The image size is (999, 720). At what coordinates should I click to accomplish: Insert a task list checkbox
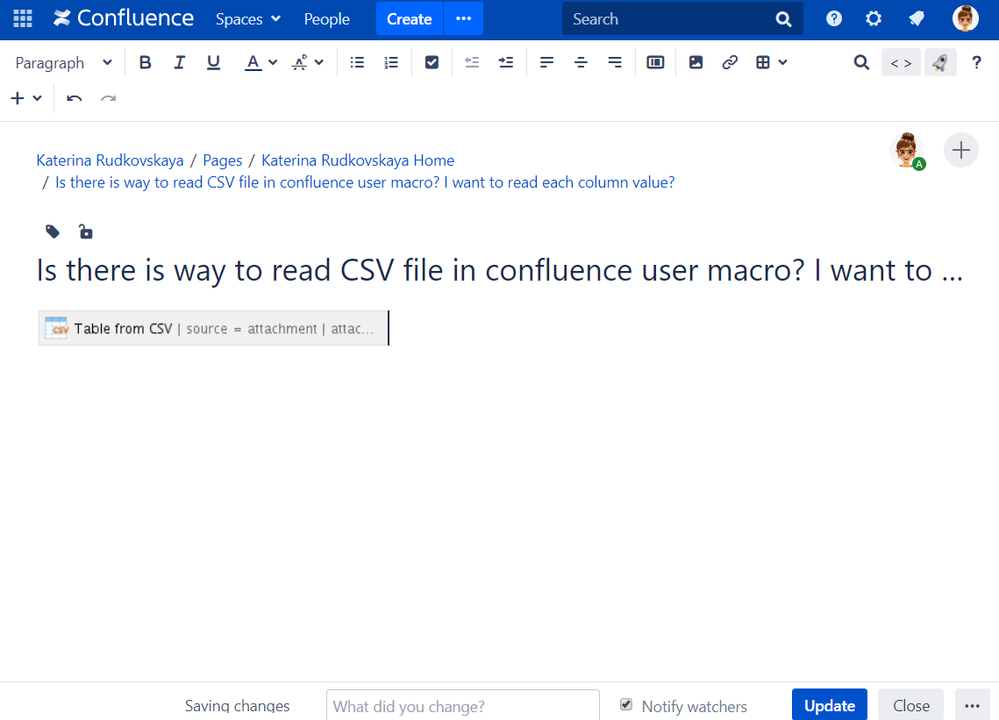click(432, 62)
